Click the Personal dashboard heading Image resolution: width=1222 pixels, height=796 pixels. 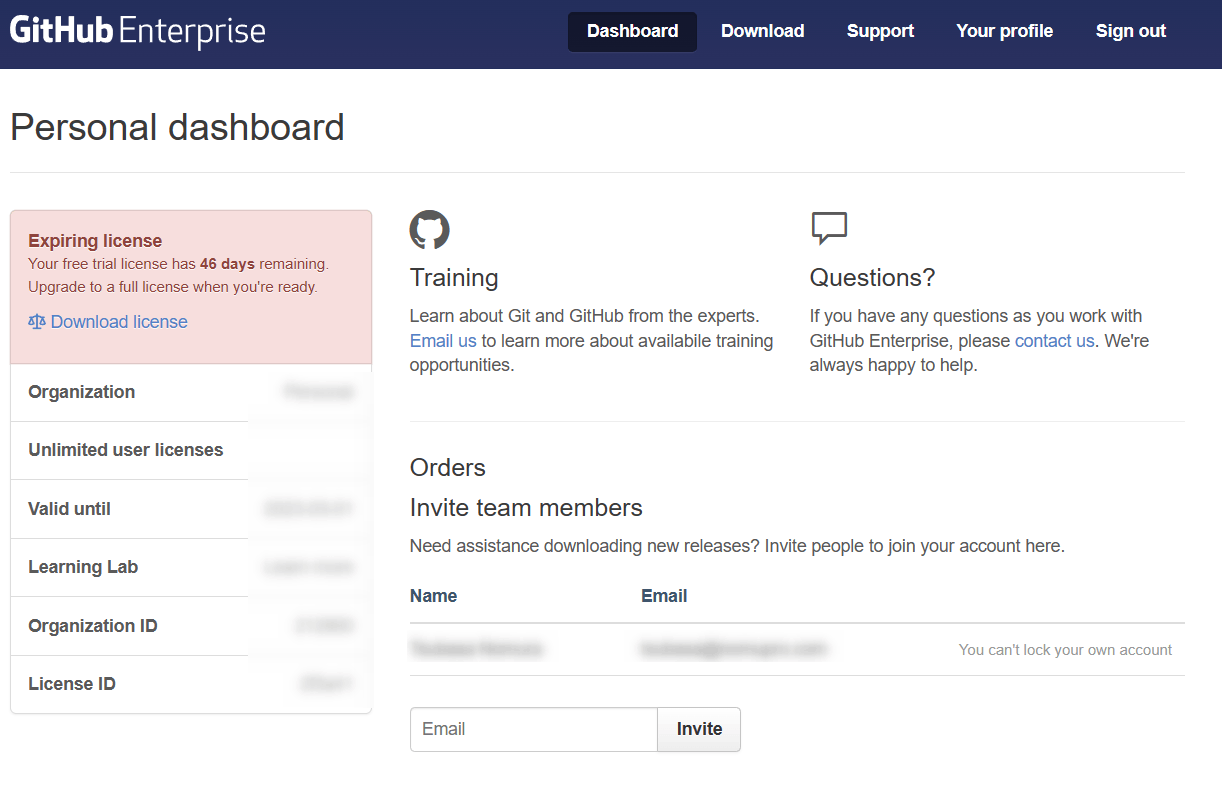pos(177,127)
